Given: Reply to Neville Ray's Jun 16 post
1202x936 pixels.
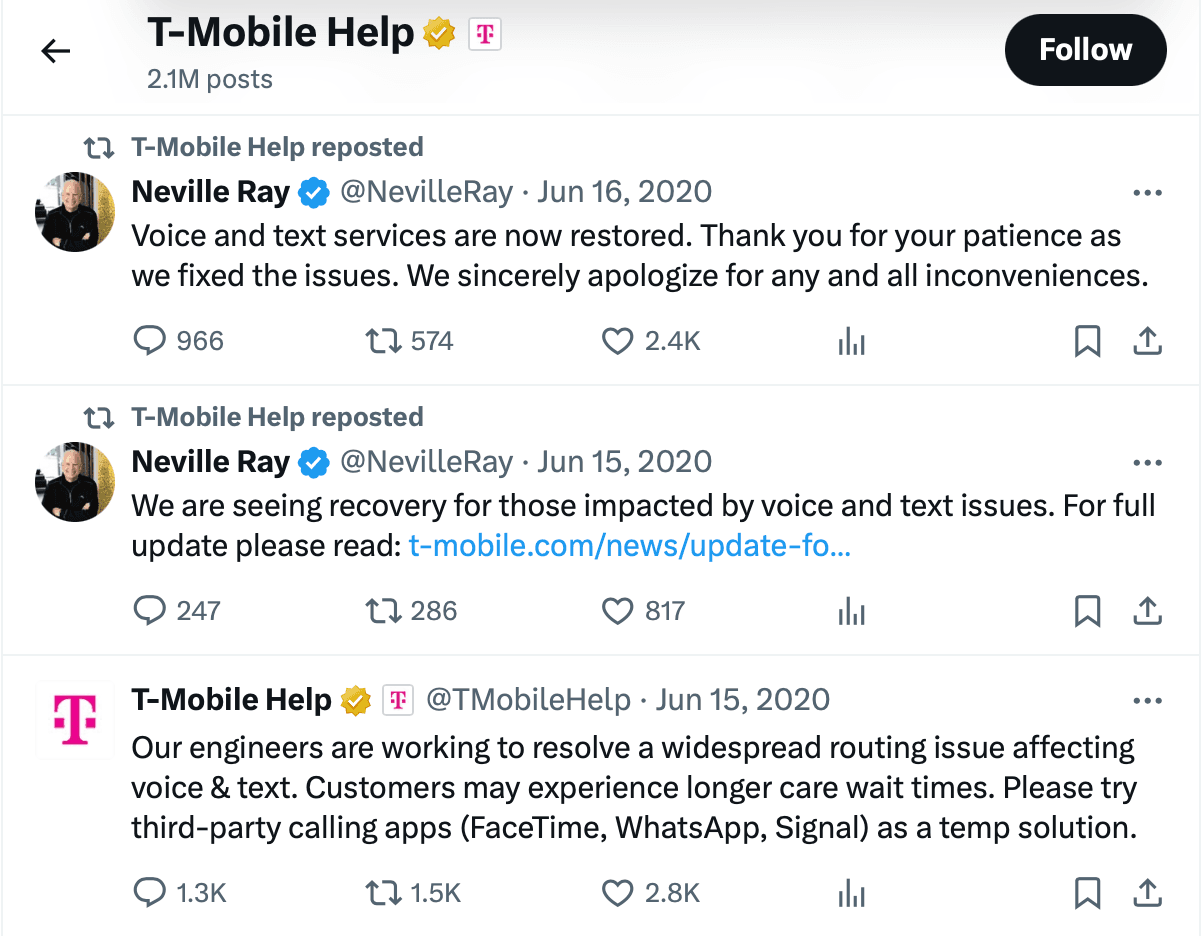Looking at the screenshot, I should click(150, 341).
